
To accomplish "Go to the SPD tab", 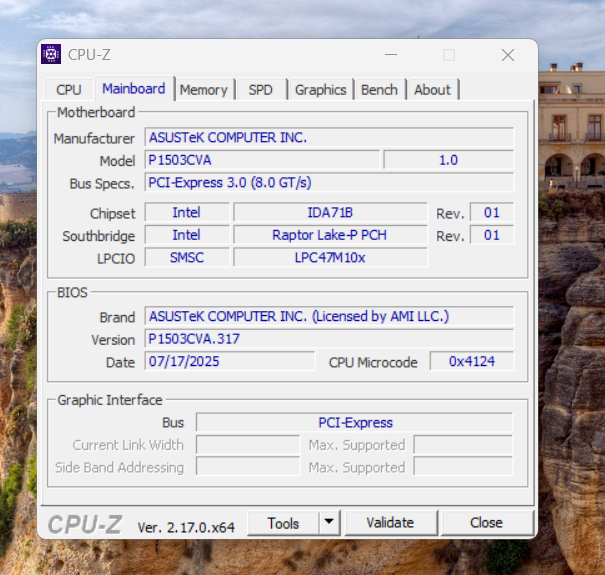I will tap(260, 90).
